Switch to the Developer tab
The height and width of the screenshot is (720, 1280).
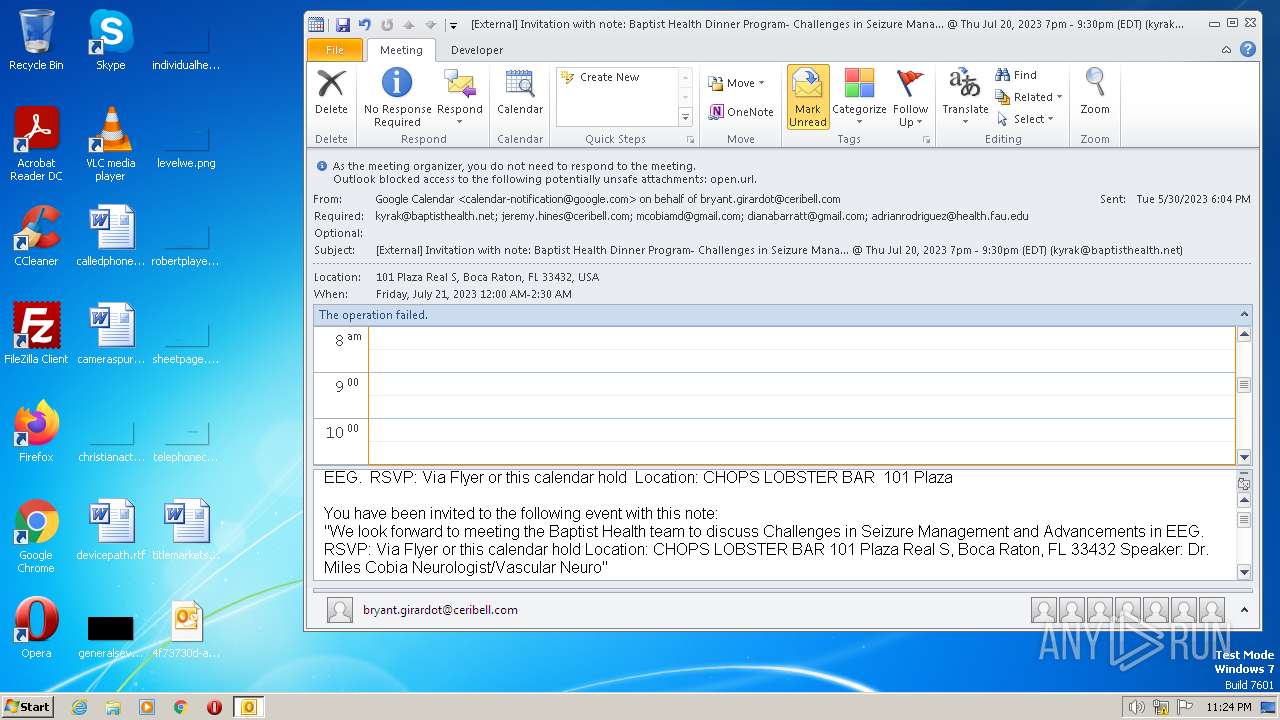pos(477,50)
